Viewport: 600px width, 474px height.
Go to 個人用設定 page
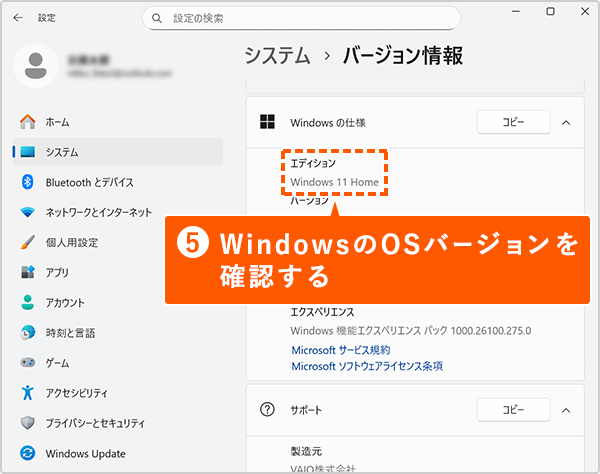71,242
